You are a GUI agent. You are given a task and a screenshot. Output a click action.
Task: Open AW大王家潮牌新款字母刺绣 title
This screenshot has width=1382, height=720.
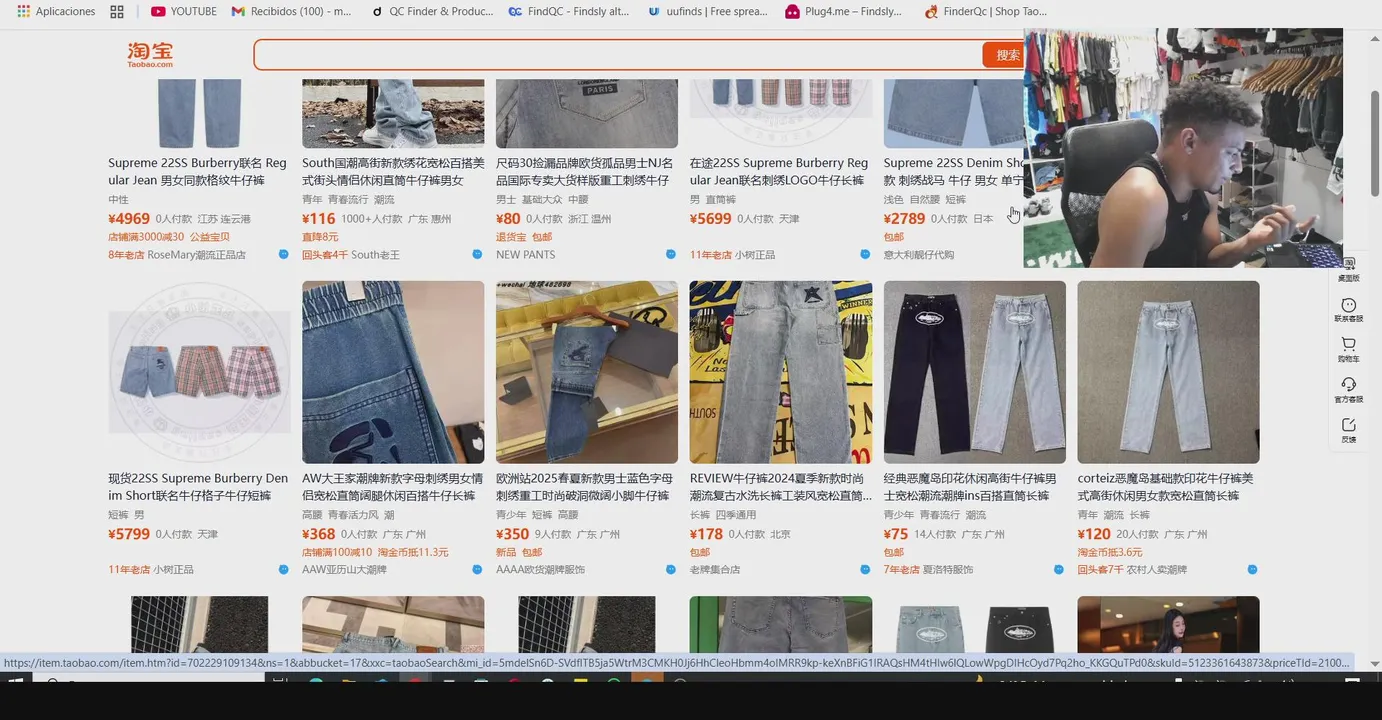pos(393,487)
